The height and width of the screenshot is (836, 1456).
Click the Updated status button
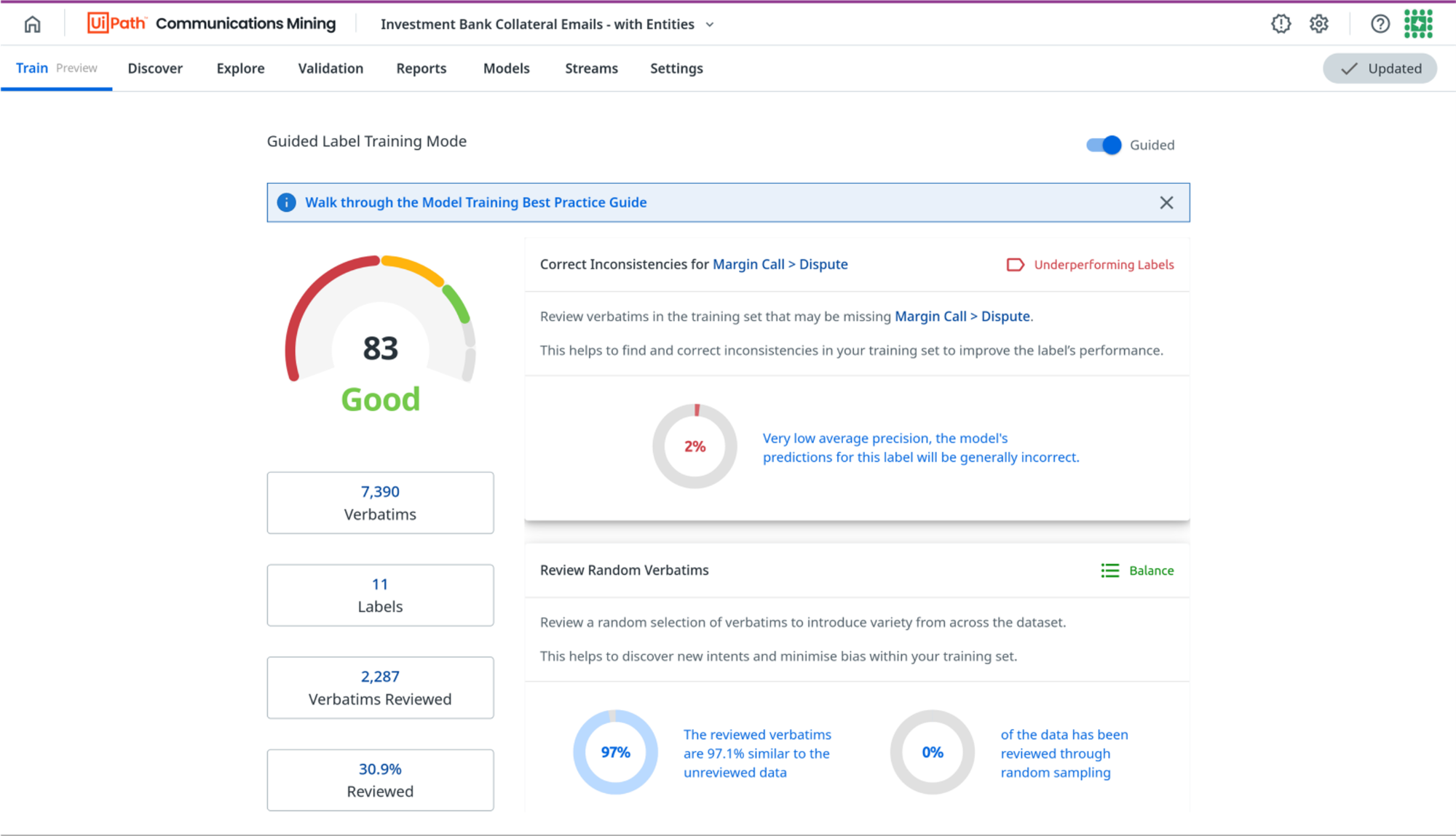[x=1380, y=68]
